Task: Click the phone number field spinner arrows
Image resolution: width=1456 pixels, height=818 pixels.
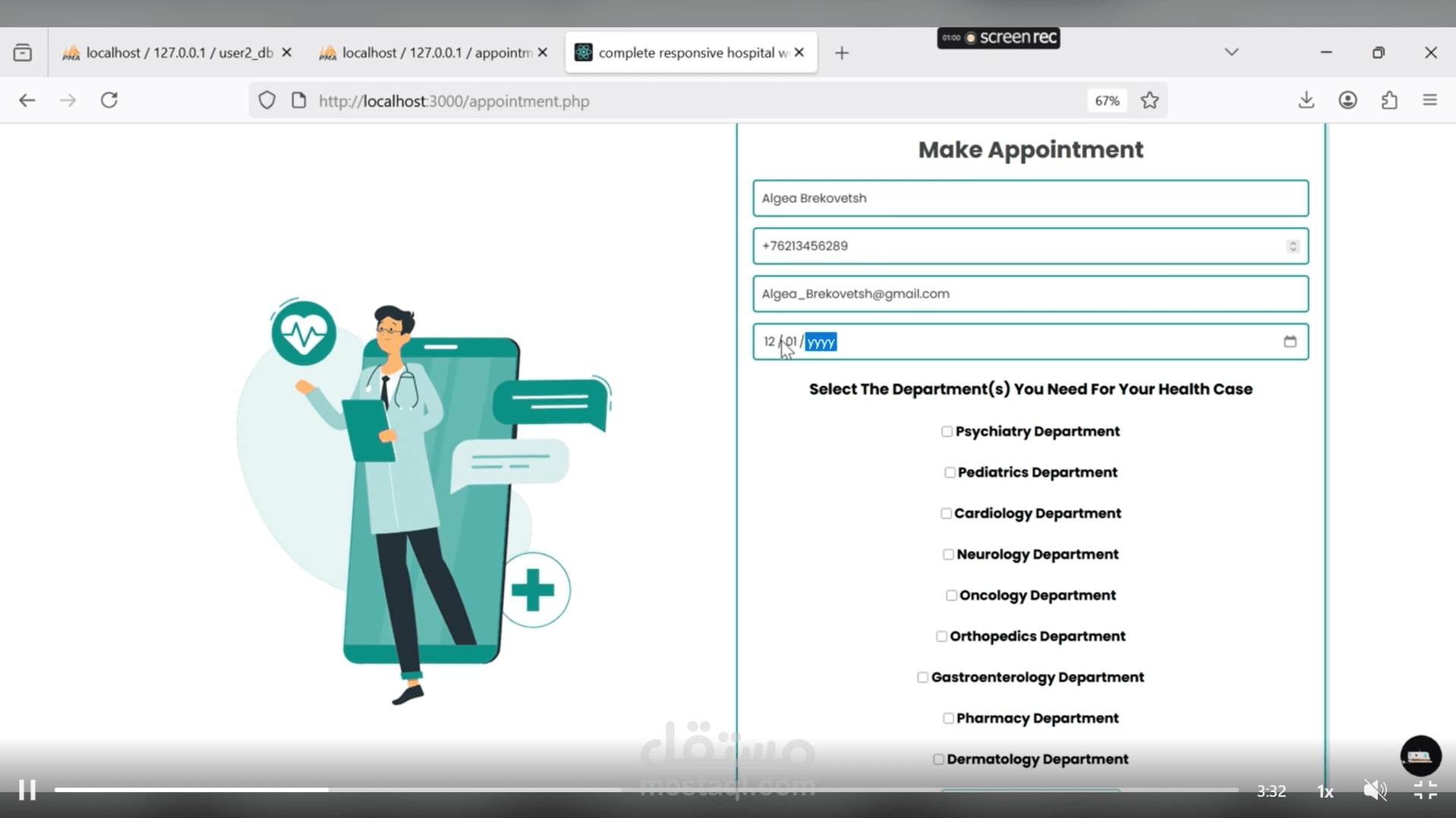Action: click(x=1293, y=246)
